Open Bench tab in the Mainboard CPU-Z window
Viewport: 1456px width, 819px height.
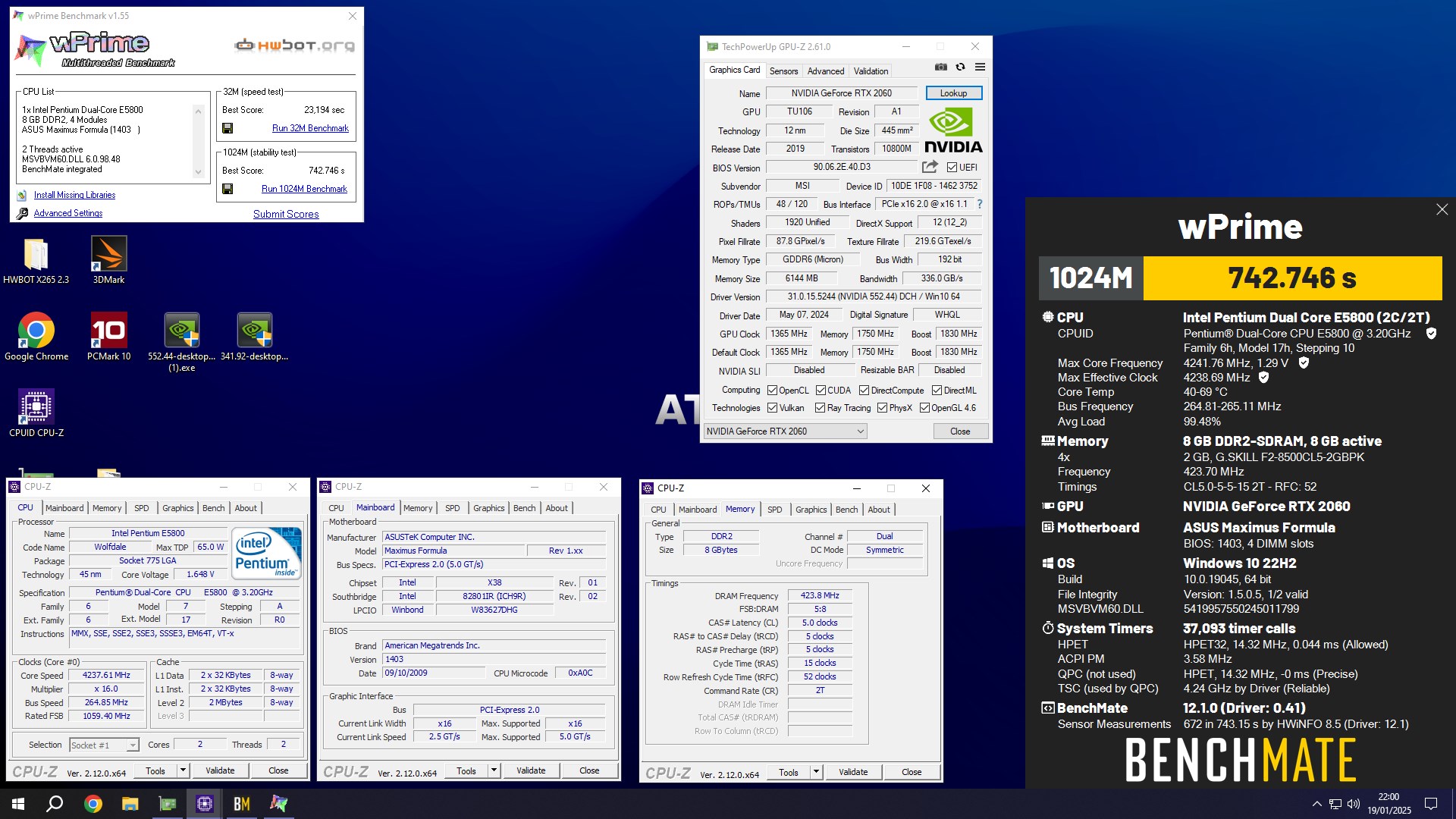coord(524,508)
